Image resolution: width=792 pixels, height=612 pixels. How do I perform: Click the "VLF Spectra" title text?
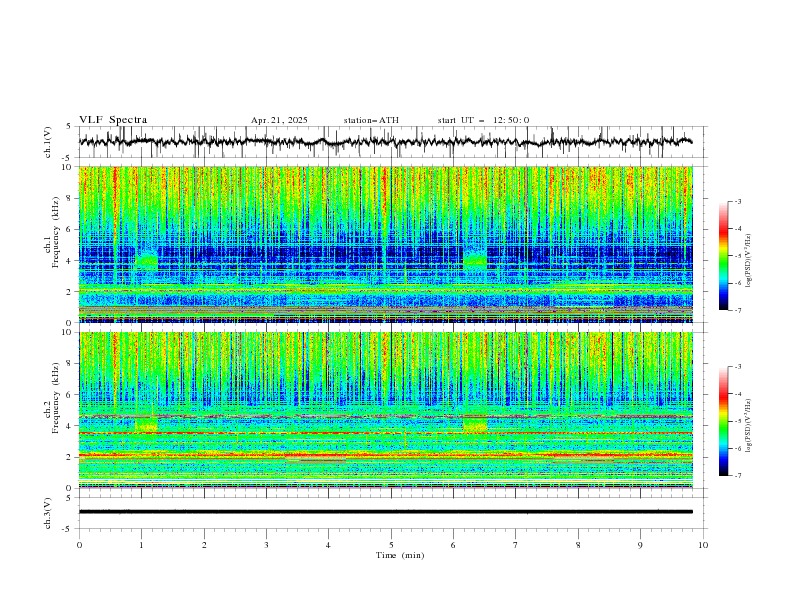(113, 120)
